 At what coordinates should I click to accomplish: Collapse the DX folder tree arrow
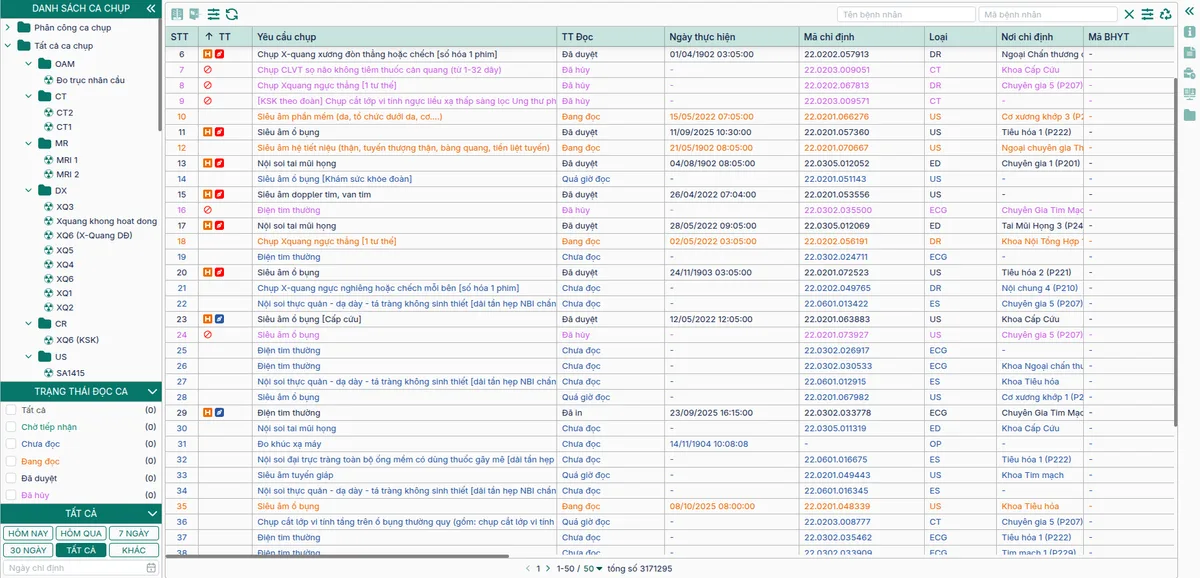[x=30, y=190]
